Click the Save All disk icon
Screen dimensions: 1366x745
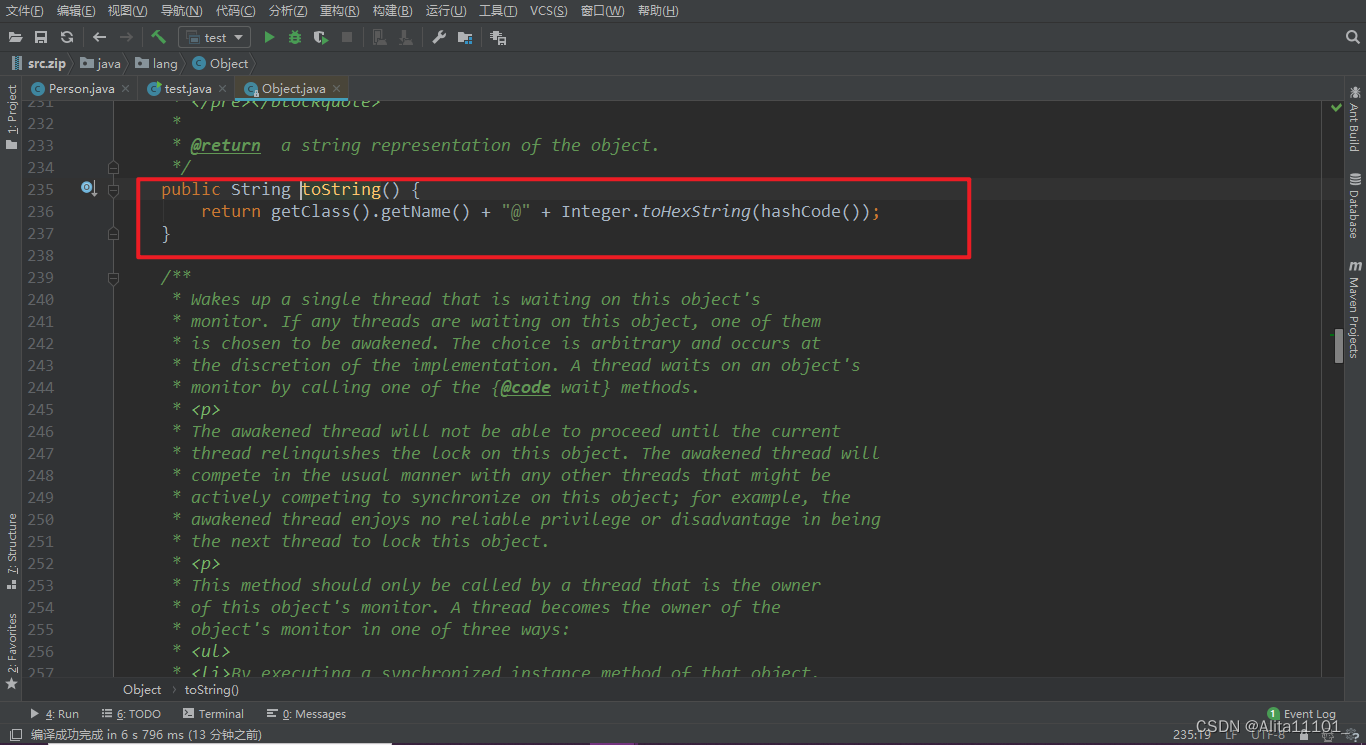pos(41,37)
